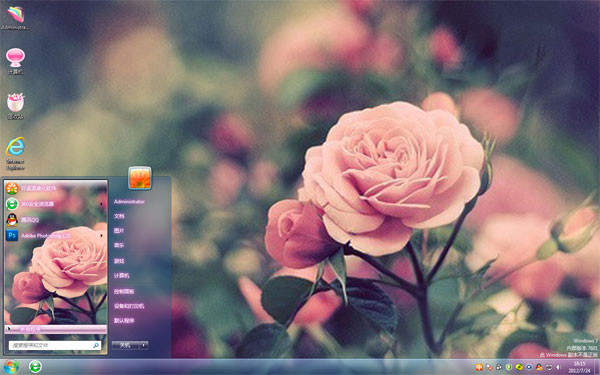This screenshot has width=600, height=375.
Task: Click the dark printer-like tray icon
Action: [x=499, y=367]
